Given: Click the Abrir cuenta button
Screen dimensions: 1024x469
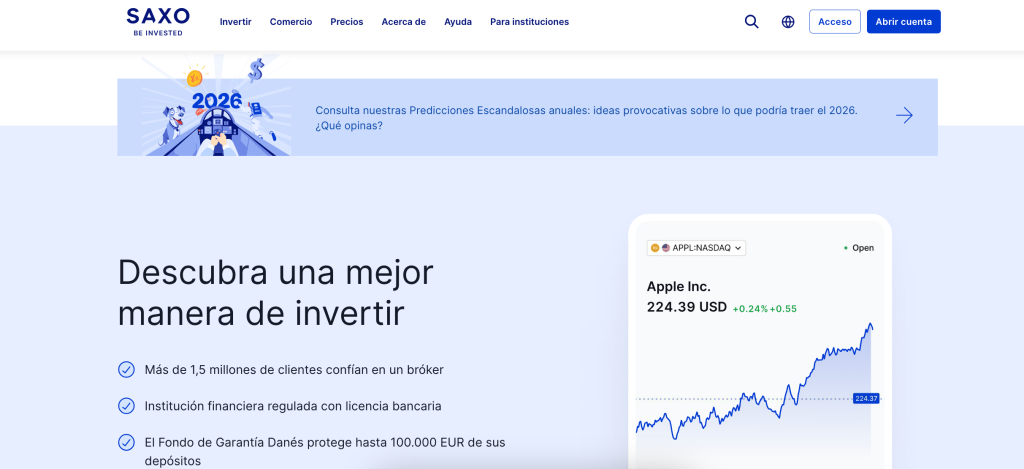Looking at the screenshot, I should tap(903, 22).
